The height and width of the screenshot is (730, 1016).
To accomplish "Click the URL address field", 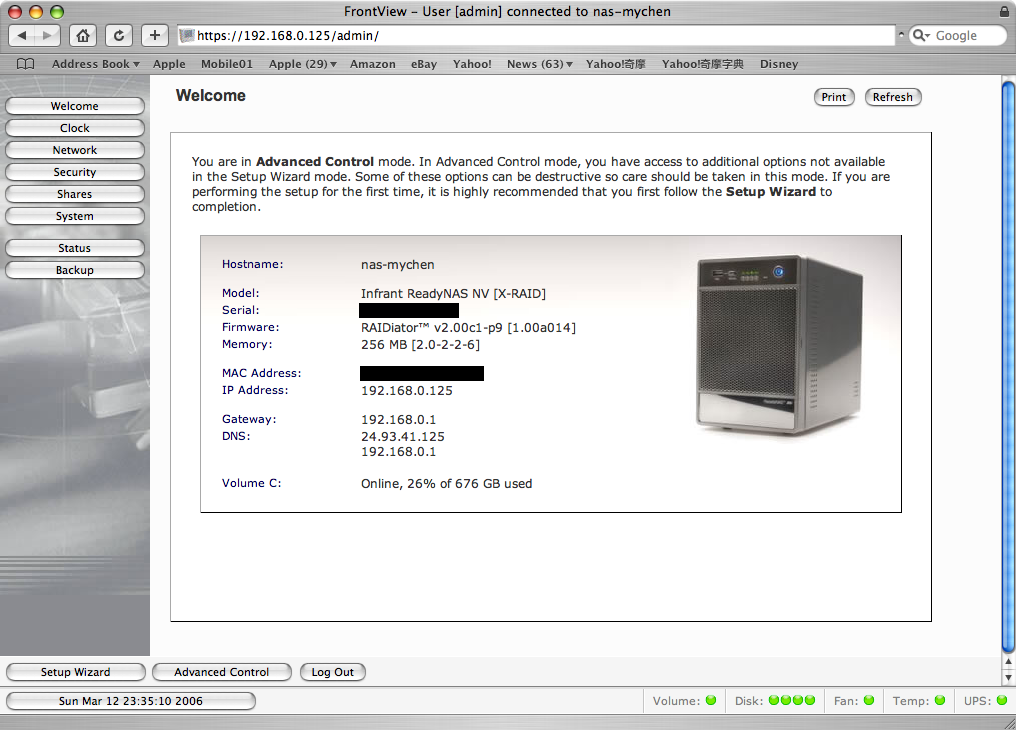I will (537, 36).
